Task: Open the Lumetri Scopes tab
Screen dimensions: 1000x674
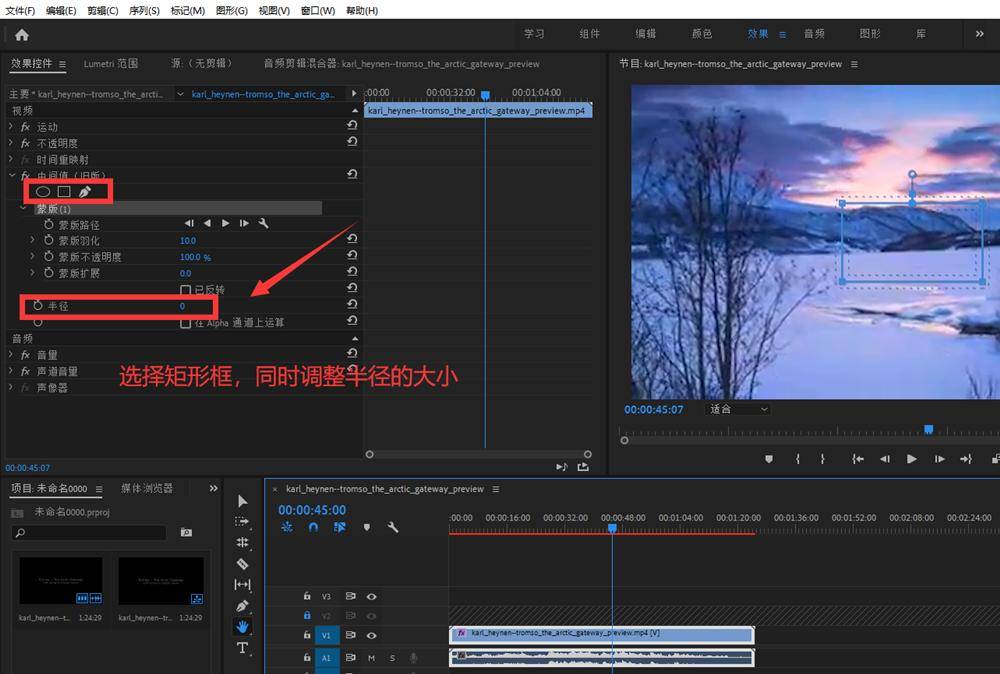Action: (x=111, y=64)
